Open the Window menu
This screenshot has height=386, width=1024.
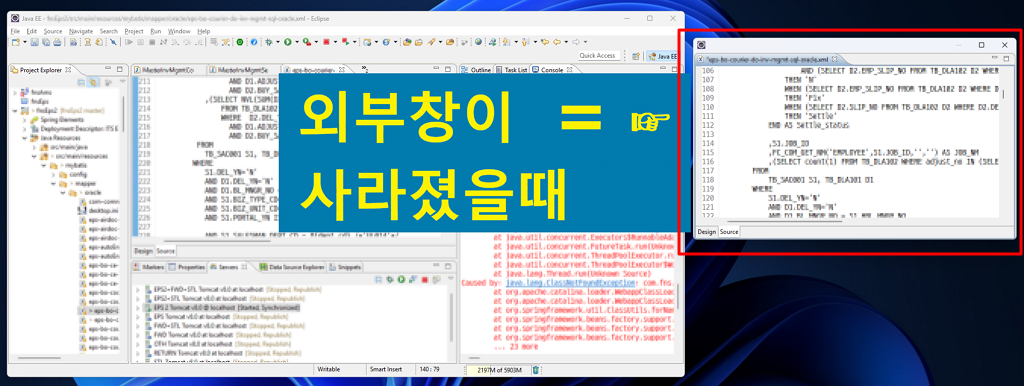pos(179,31)
